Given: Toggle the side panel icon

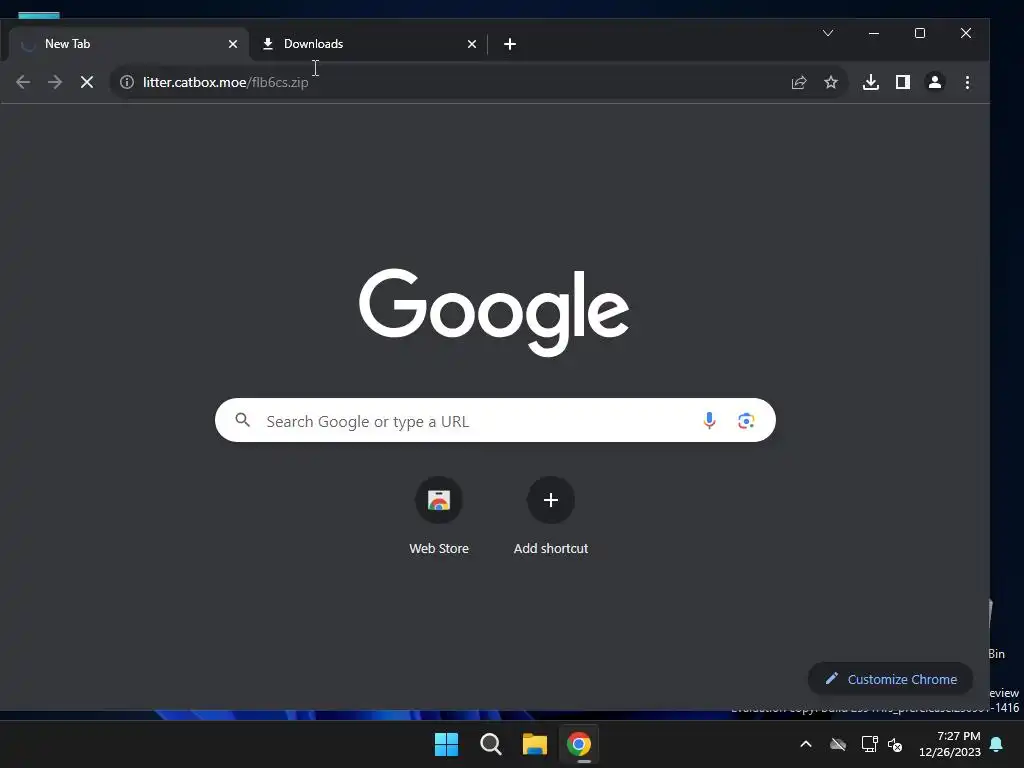Looking at the screenshot, I should (903, 82).
